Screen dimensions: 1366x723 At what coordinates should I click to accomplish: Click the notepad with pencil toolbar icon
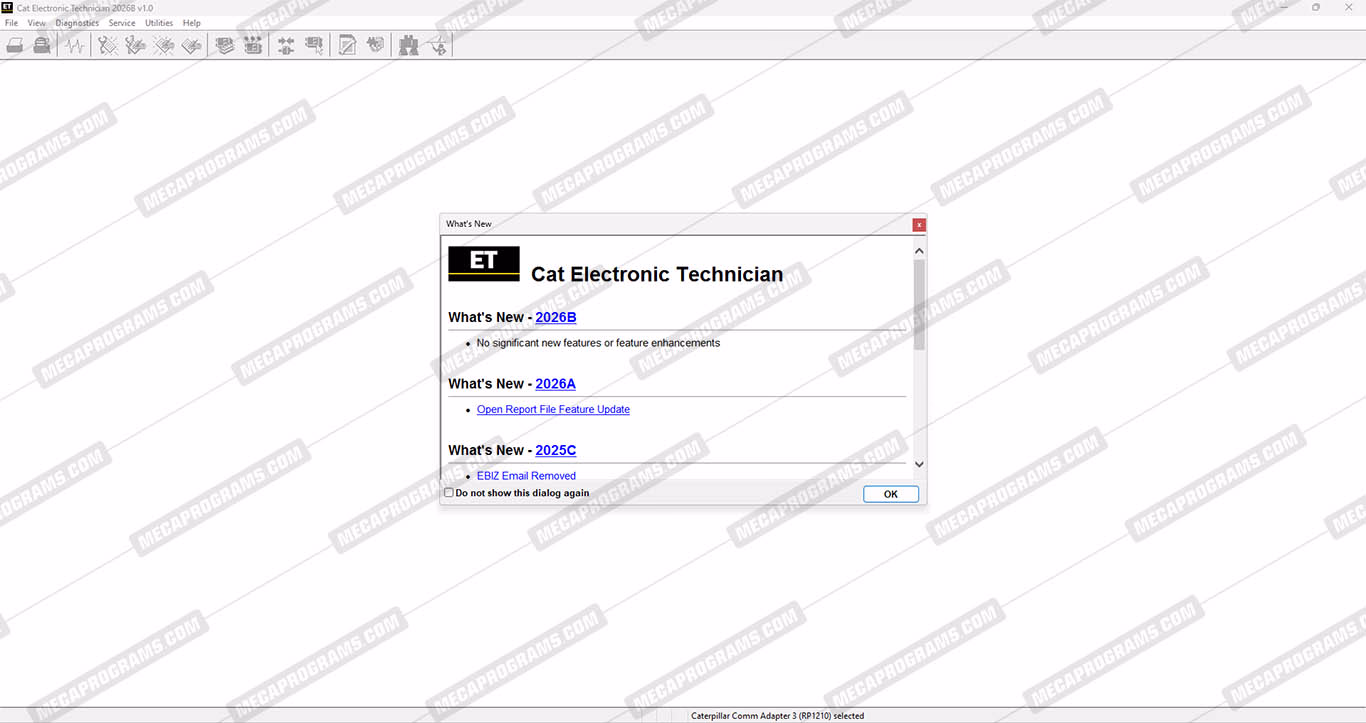(347, 45)
